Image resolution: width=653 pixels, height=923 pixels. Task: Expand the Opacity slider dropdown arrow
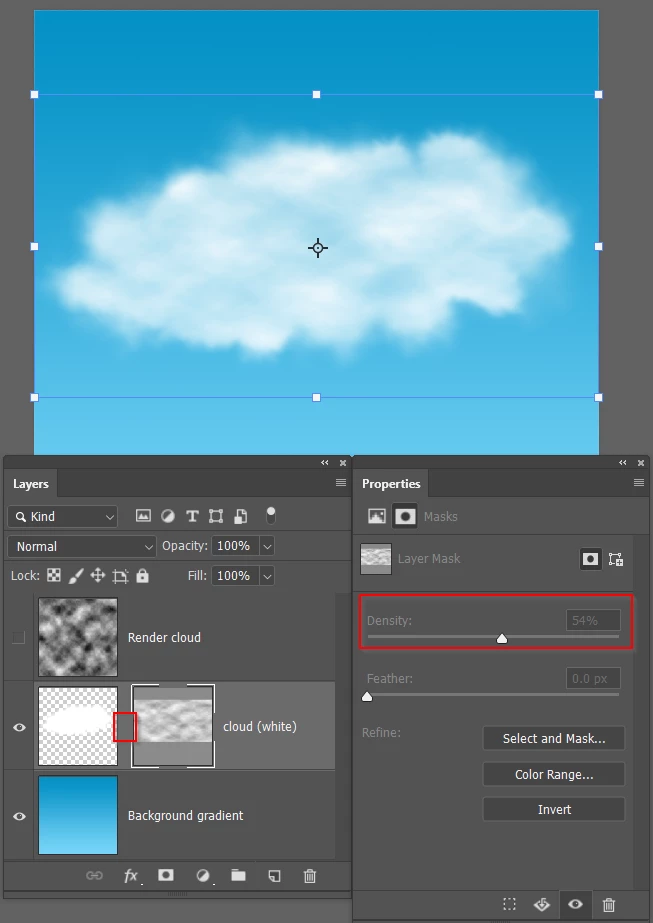coord(267,546)
